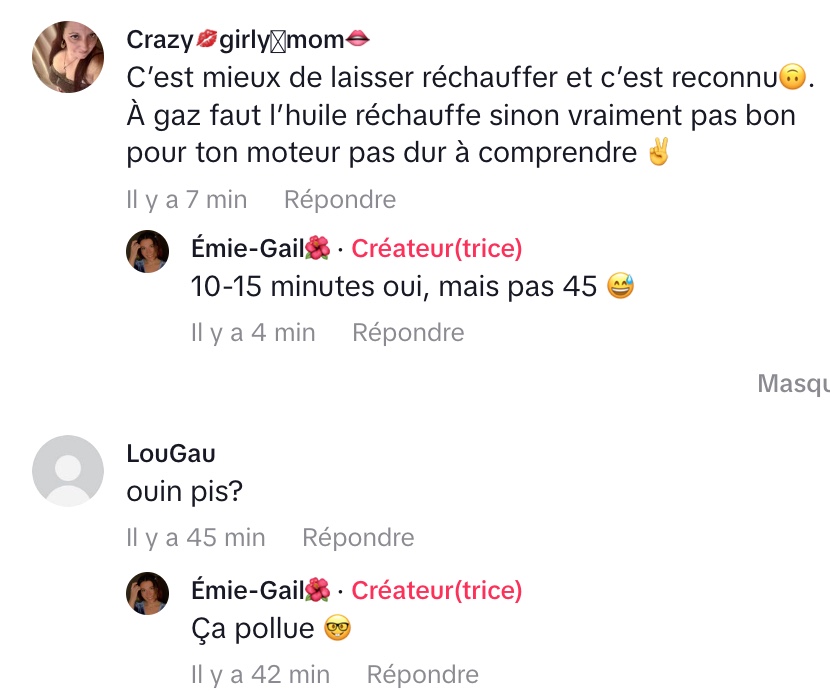Tap the "Il y a 45 min" timestamp
The height and width of the screenshot is (700, 830).
click(196, 538)
